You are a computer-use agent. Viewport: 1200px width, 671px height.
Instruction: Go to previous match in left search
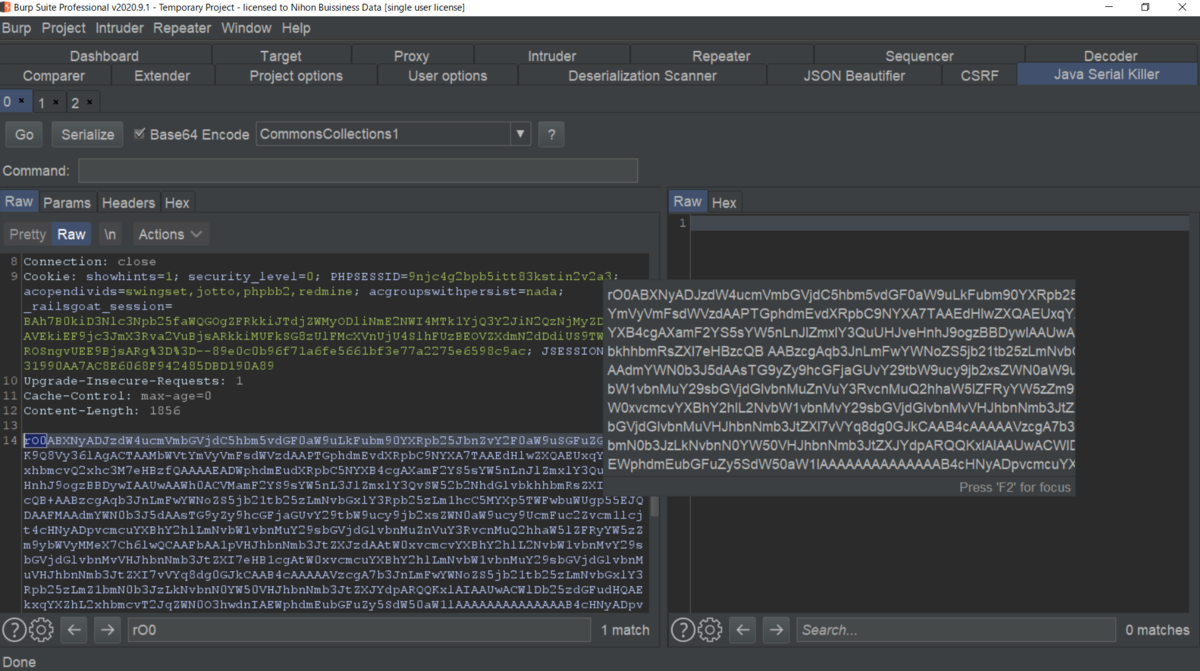(x=74, y=630)
